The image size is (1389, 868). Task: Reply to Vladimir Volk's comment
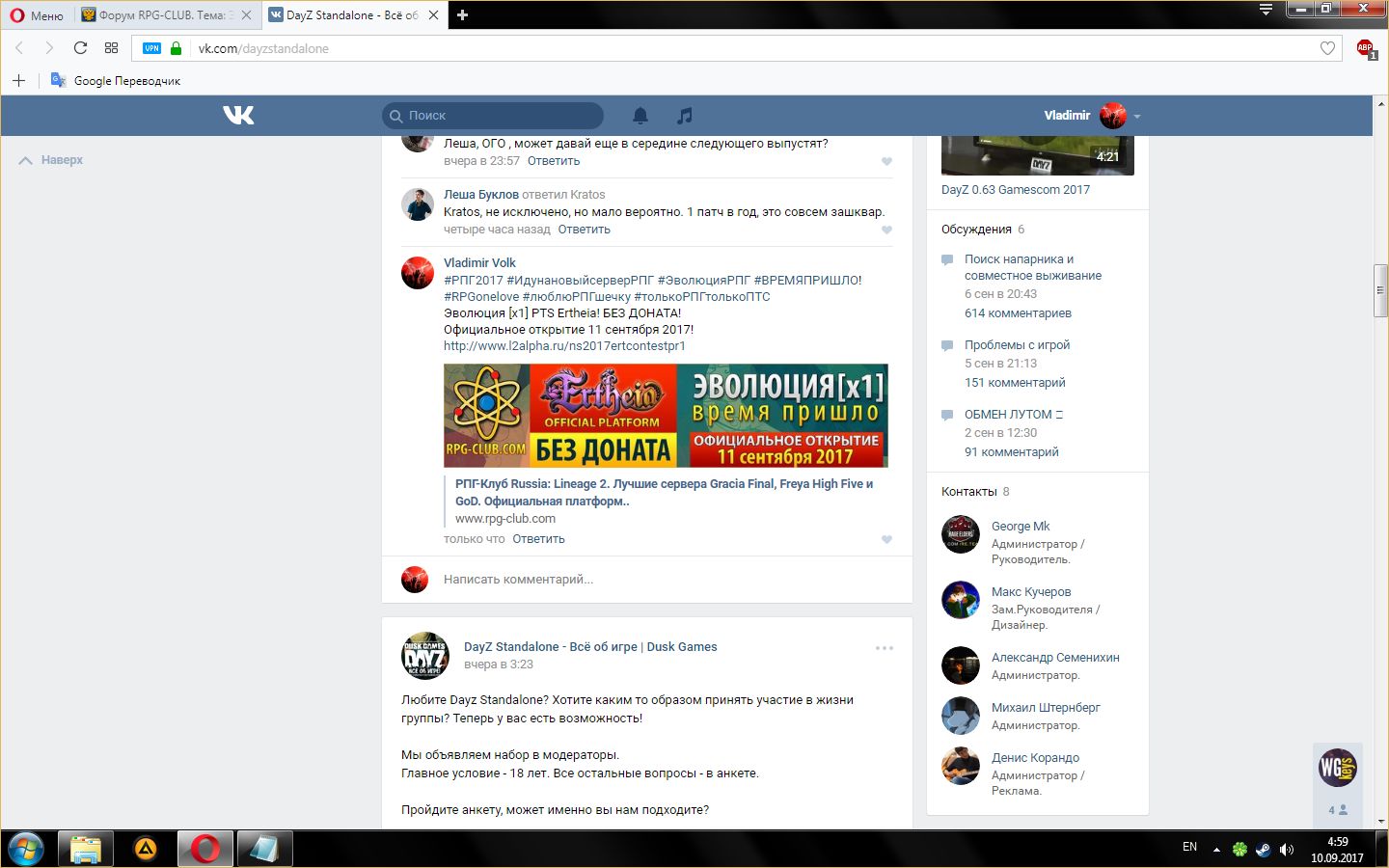tap(538, 539)
